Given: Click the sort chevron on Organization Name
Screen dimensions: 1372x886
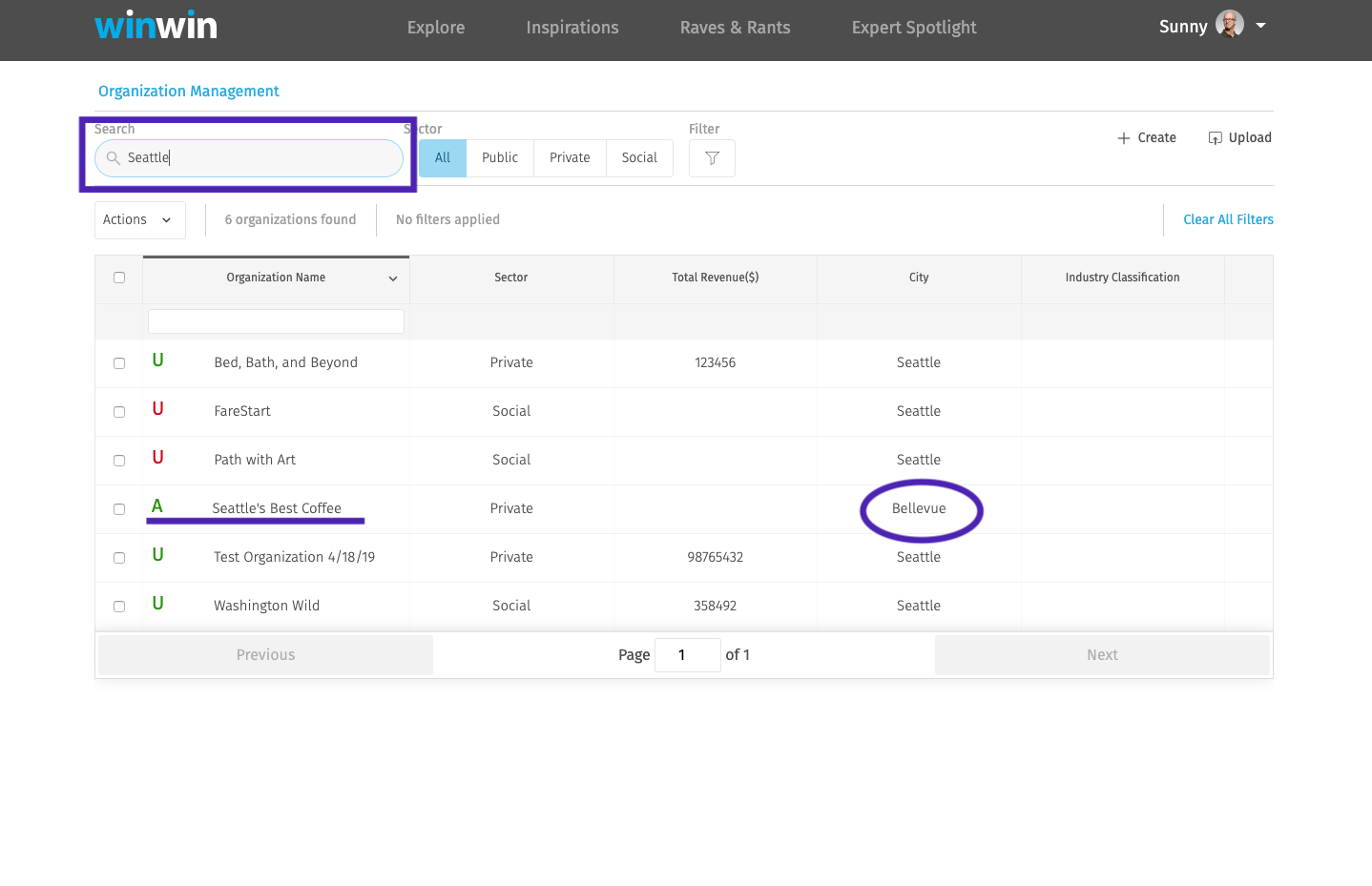Looking at the screenshot, I should (392, 278).
